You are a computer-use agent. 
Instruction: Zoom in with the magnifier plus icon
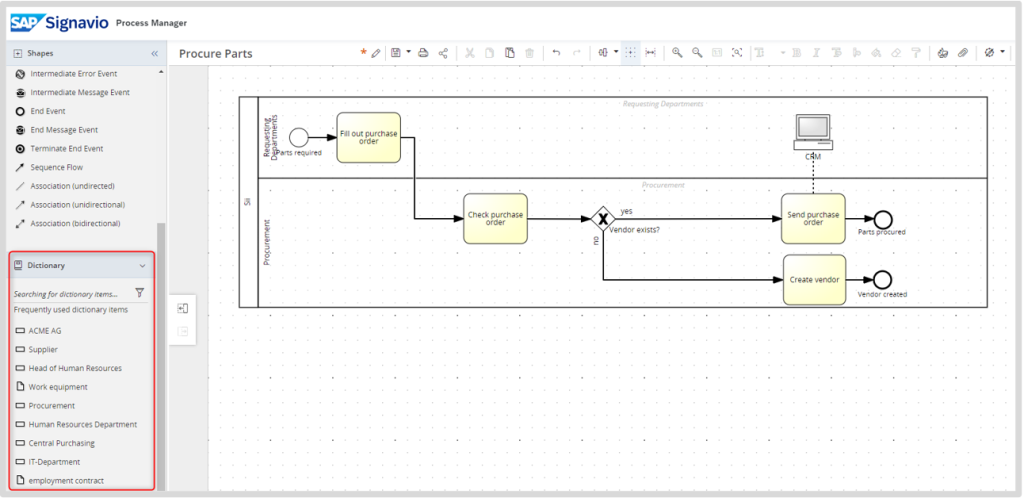(677, 53)
